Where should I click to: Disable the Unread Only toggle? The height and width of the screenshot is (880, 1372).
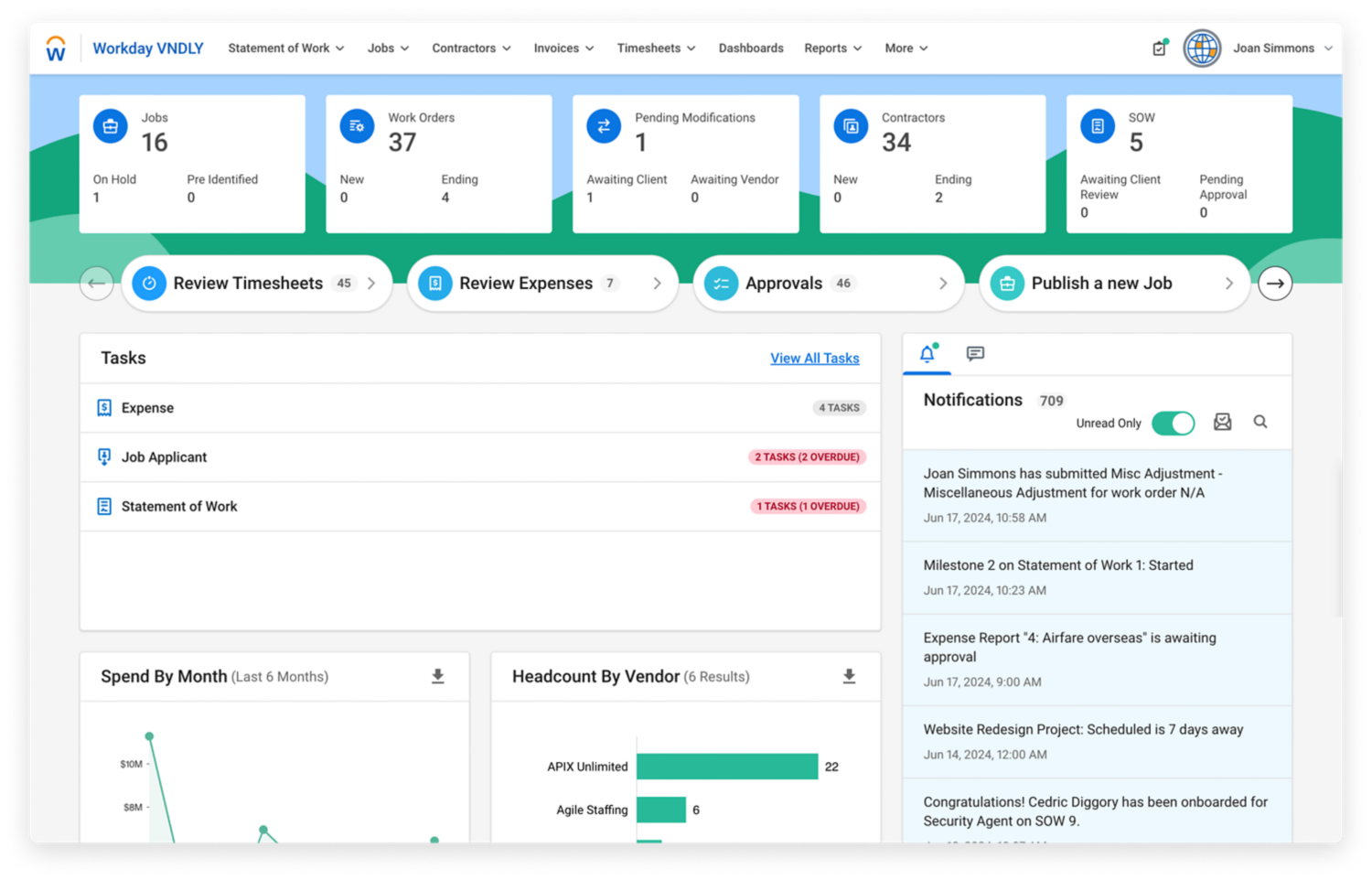click(x=1174, y=423)
